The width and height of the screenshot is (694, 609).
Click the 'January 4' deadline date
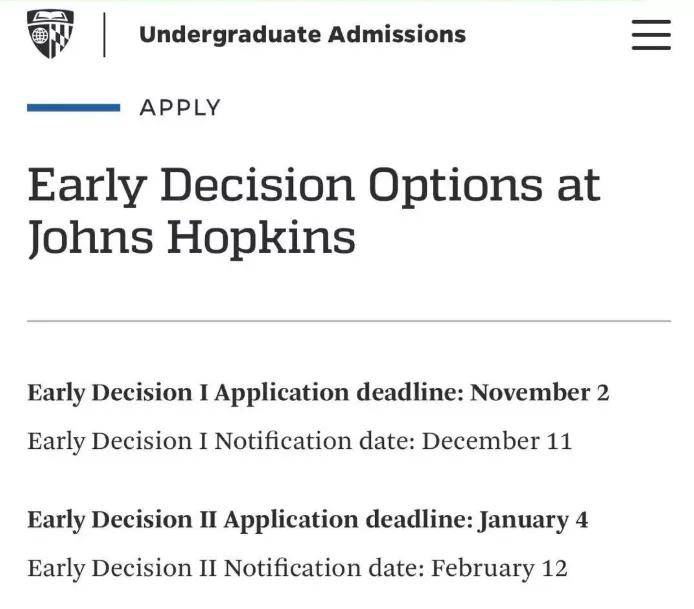pyautogui.click(x=533, y=520)
